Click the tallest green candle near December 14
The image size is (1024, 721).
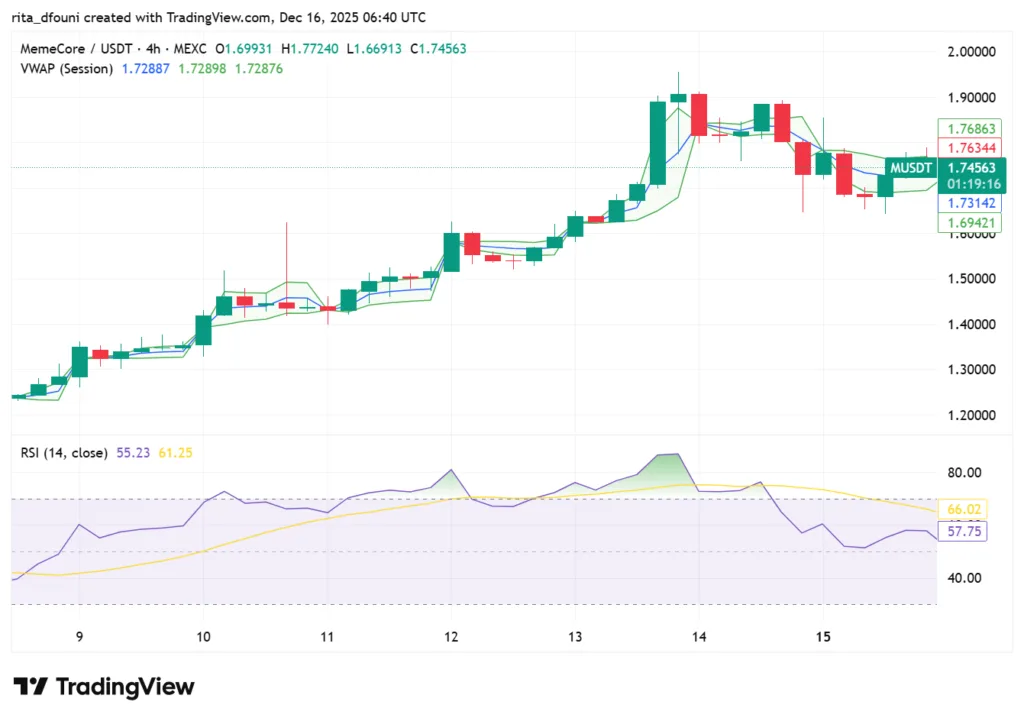(x=658, y=140)
